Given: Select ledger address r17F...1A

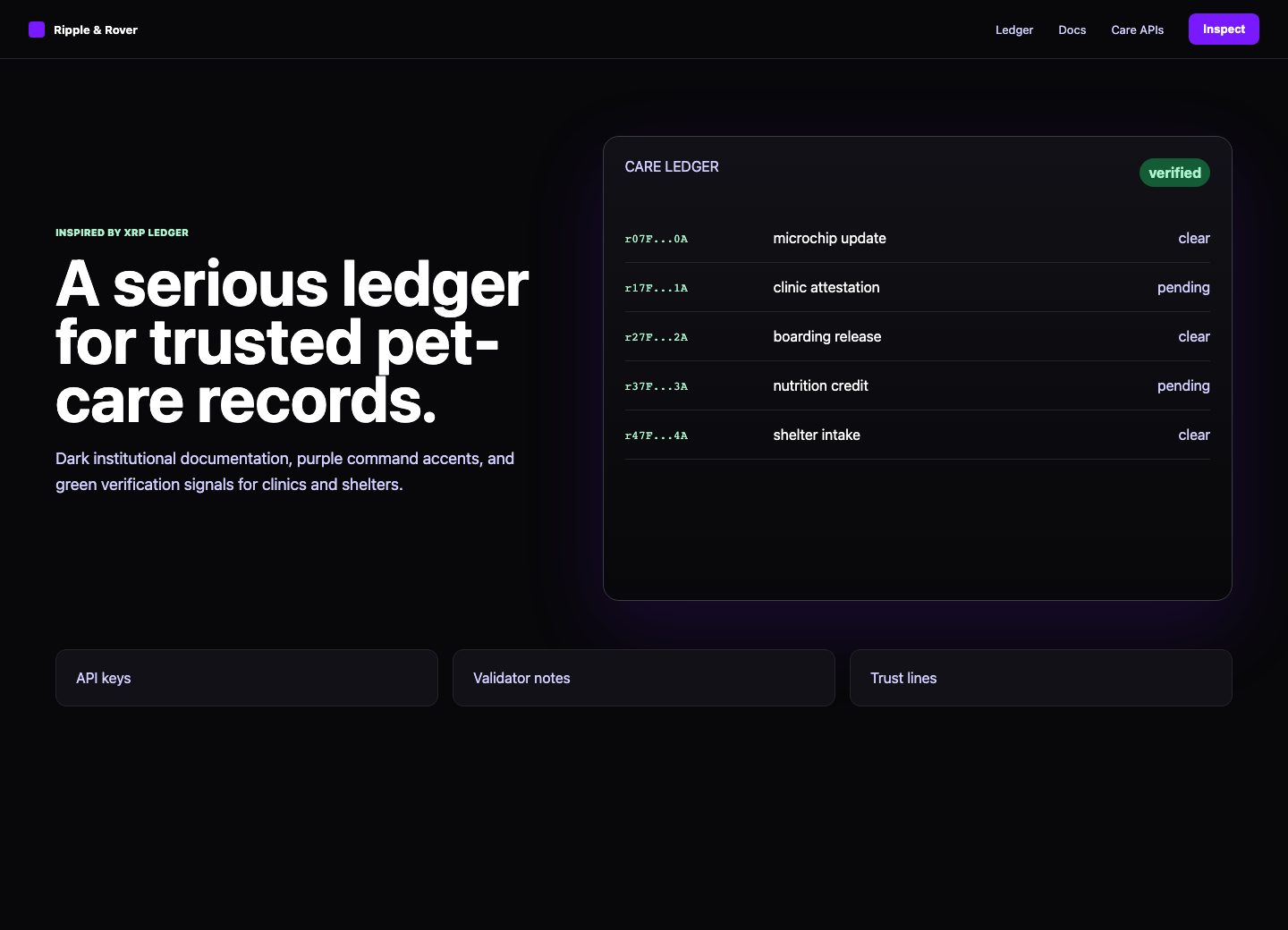Looking at the screenshot, I should 657,288.
